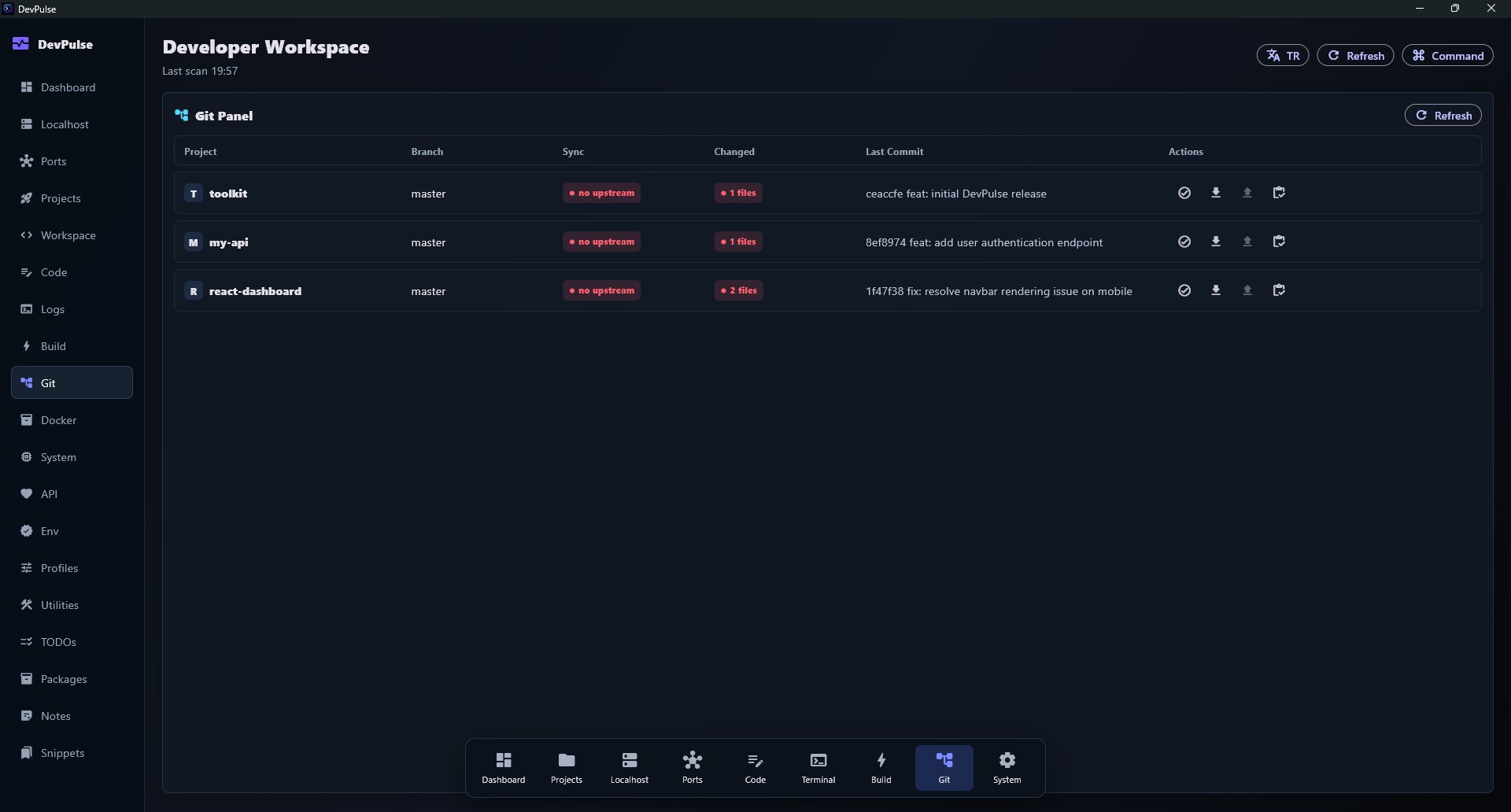The image size is (1511, 812).
Task: Select the react-dashboard project name
Action: click(x=255, y=291)
